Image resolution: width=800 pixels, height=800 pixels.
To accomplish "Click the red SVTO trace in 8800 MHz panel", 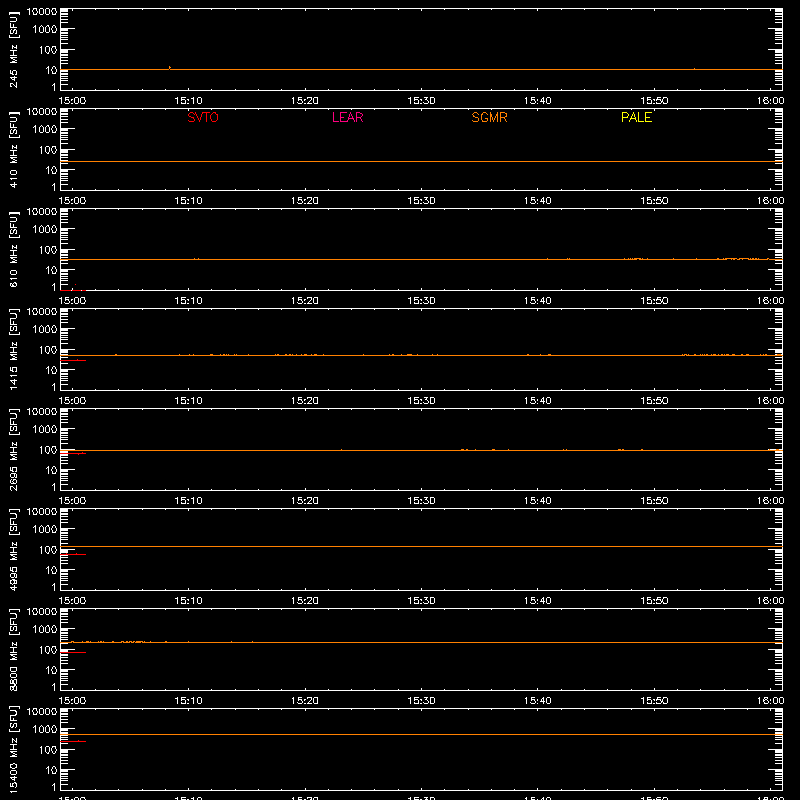I will coord(73,652).
